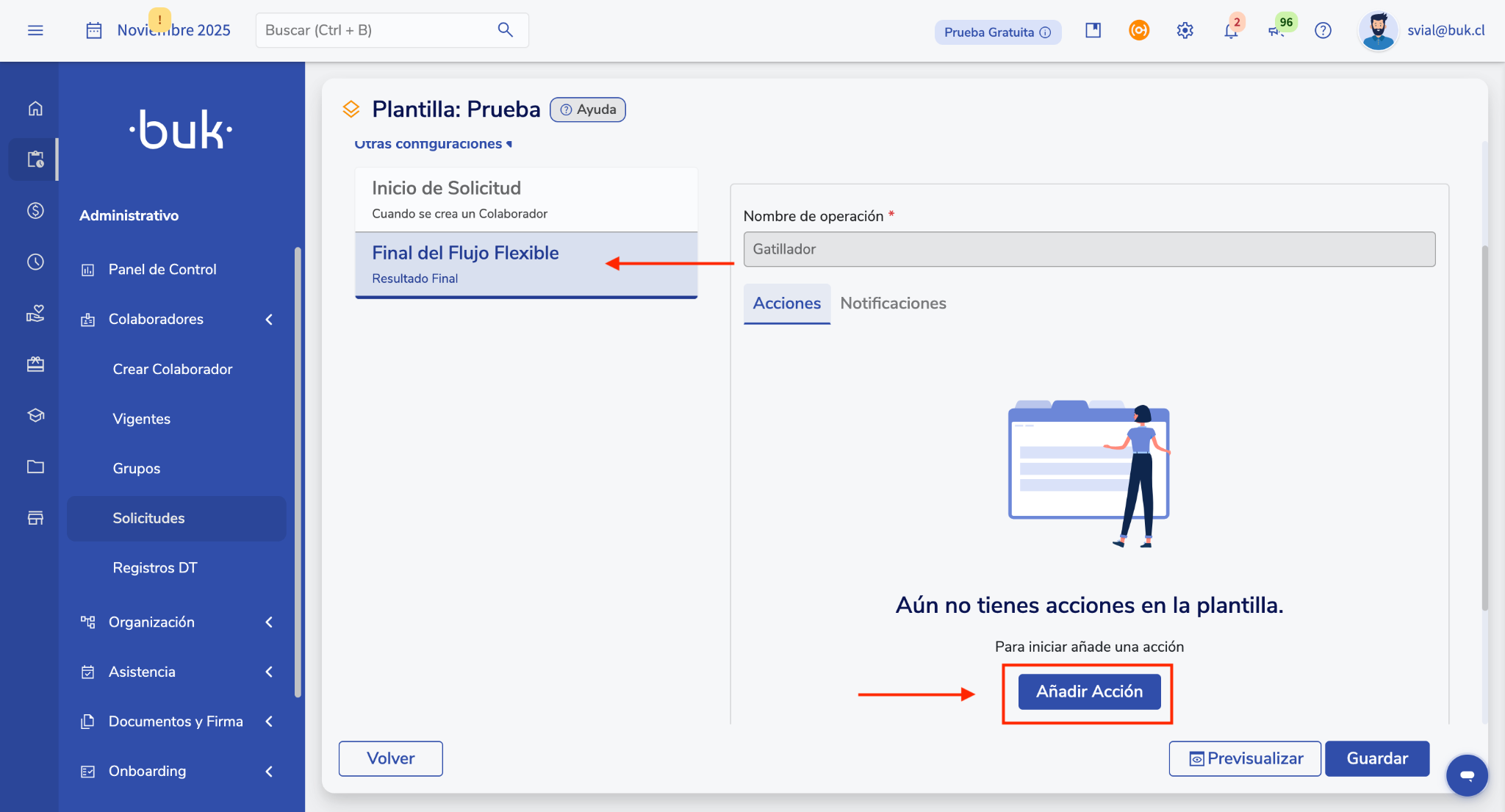Expand the Organización submenu
The height and width of the screenshot is (812, 1505).
[x=269, y=622]
